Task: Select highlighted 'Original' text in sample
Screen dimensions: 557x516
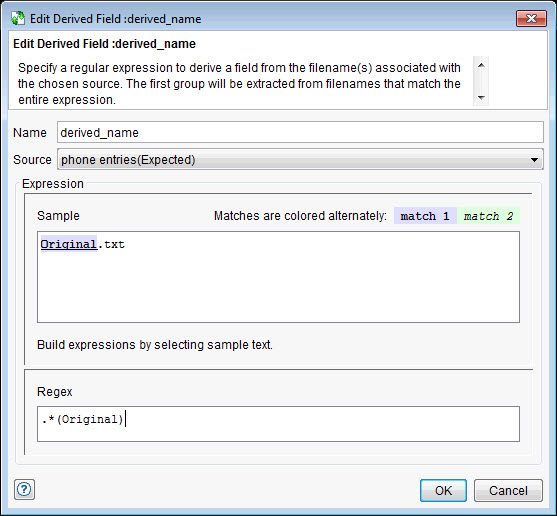Action: pos(69,244)
